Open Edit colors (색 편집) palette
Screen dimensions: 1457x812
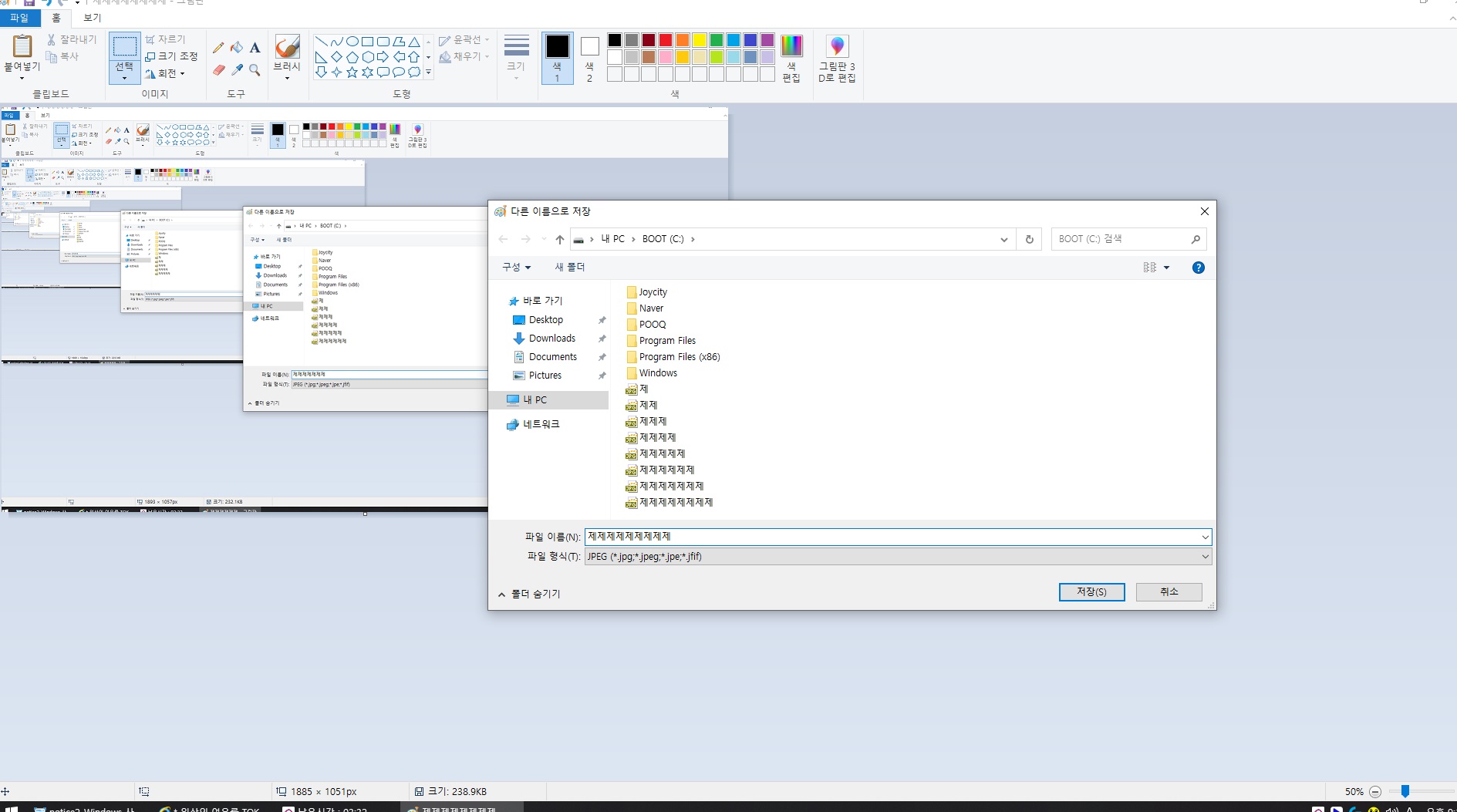[791, 58]
